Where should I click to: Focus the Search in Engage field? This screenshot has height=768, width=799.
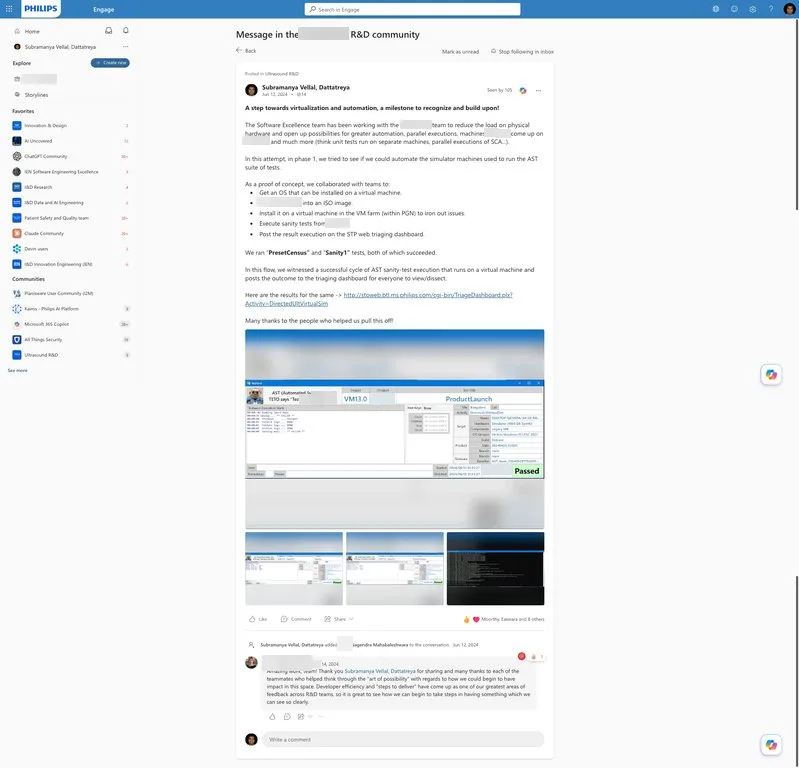tap(412, 9)
